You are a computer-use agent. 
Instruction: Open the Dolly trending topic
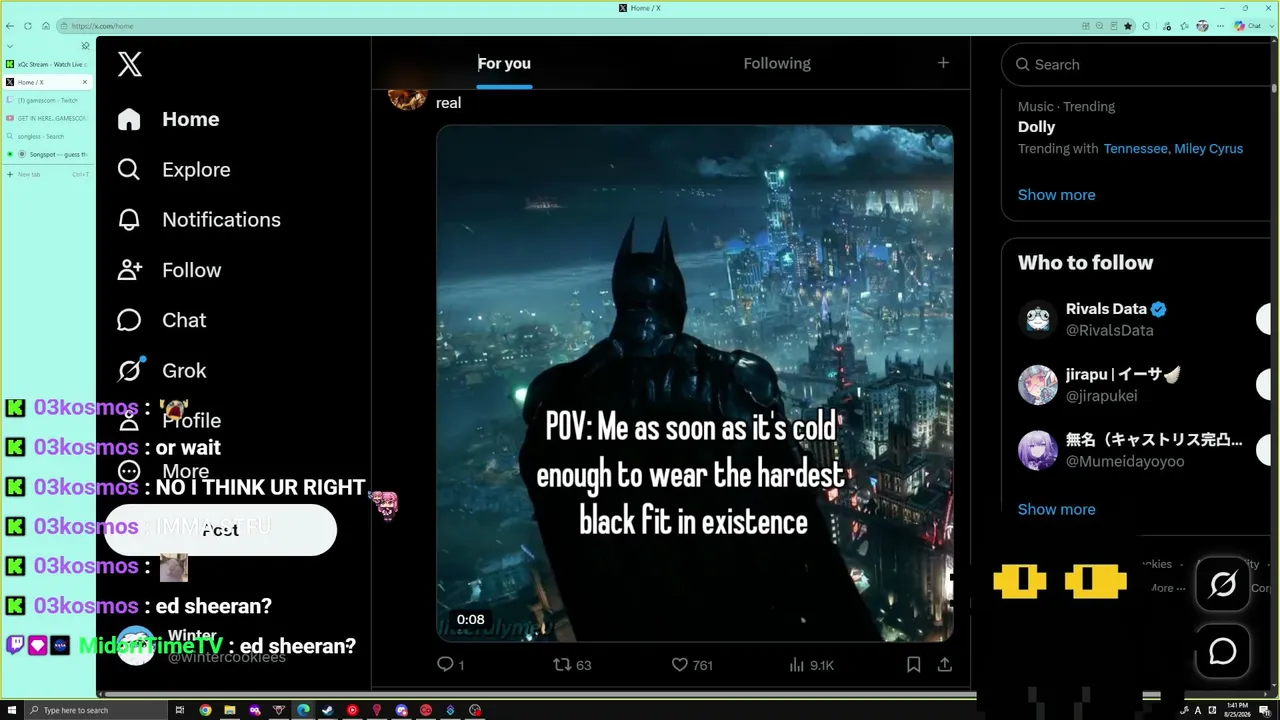[x=1036, y=127]
